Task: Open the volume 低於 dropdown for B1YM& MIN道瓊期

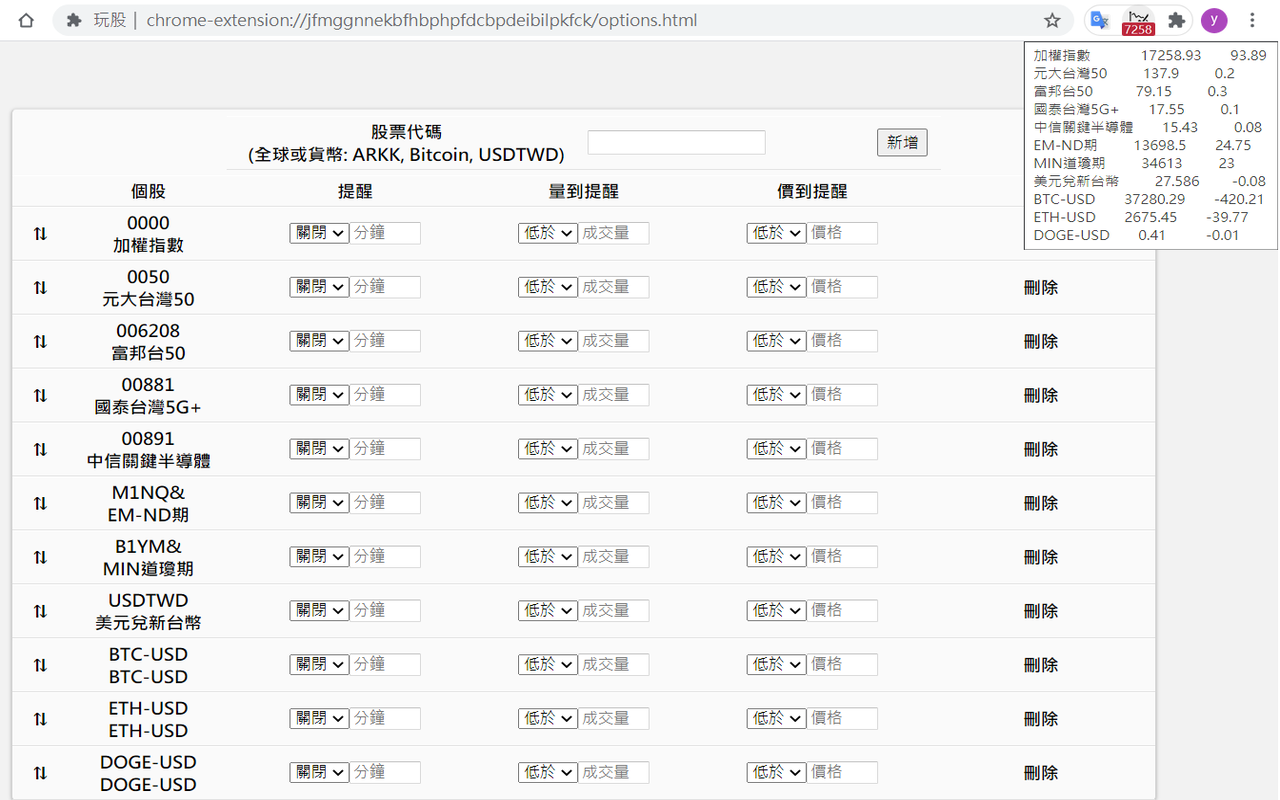Action: click(548, 557)
